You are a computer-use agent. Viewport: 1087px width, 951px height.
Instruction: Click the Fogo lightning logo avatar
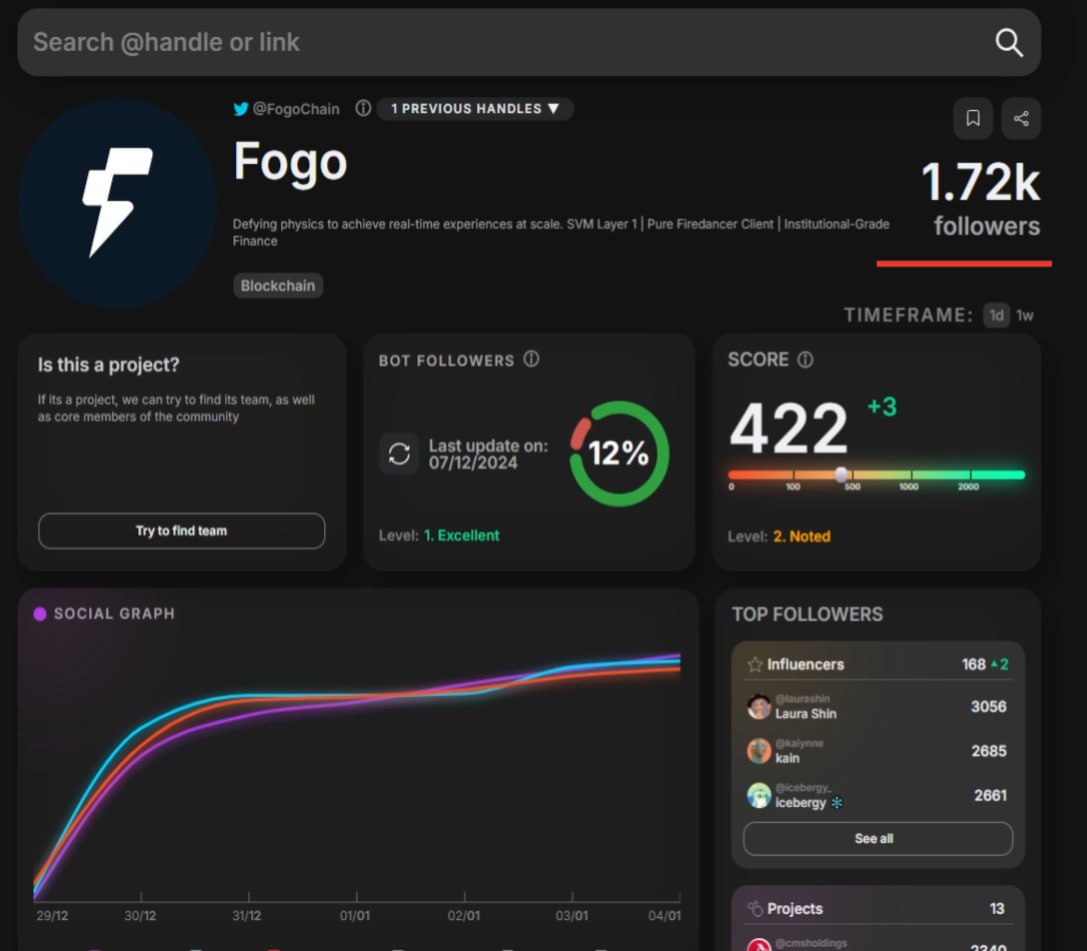tap(118, 203)
